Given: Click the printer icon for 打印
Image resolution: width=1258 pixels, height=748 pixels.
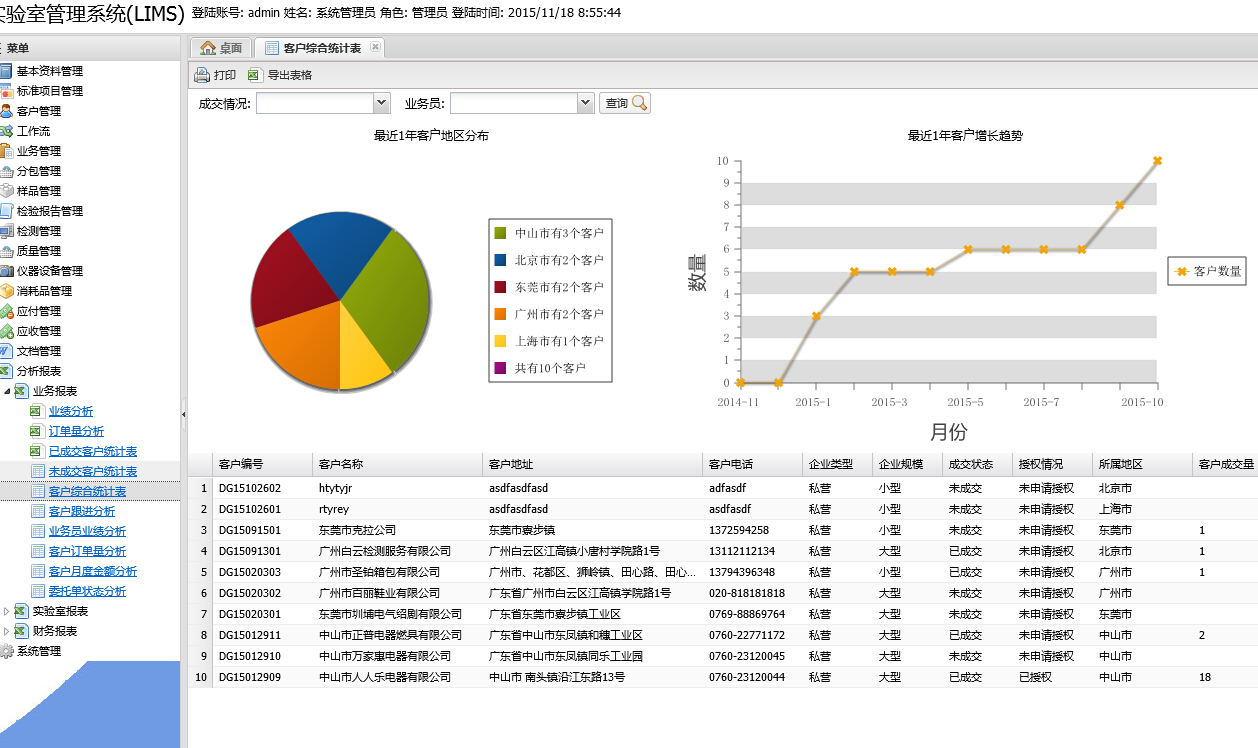Looking at the screenshot, I should (x=201, y=75).
